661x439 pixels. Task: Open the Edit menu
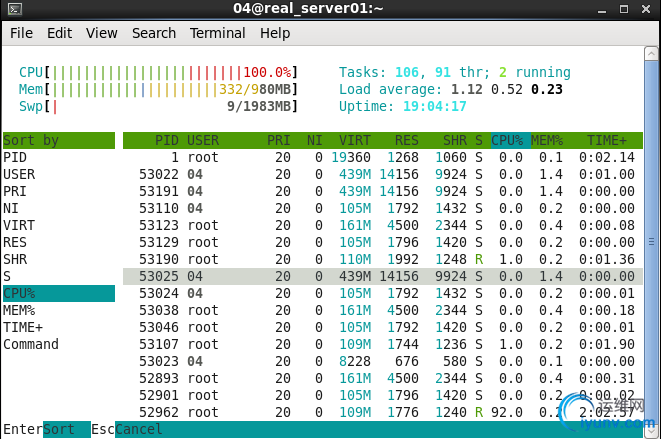(59, 33)
